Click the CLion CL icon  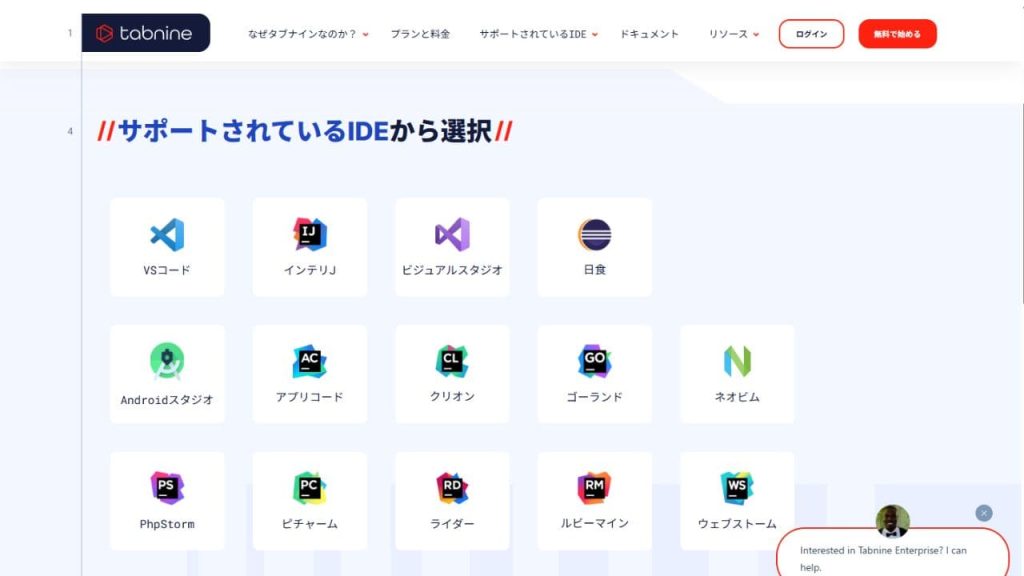tap(452, 361)
